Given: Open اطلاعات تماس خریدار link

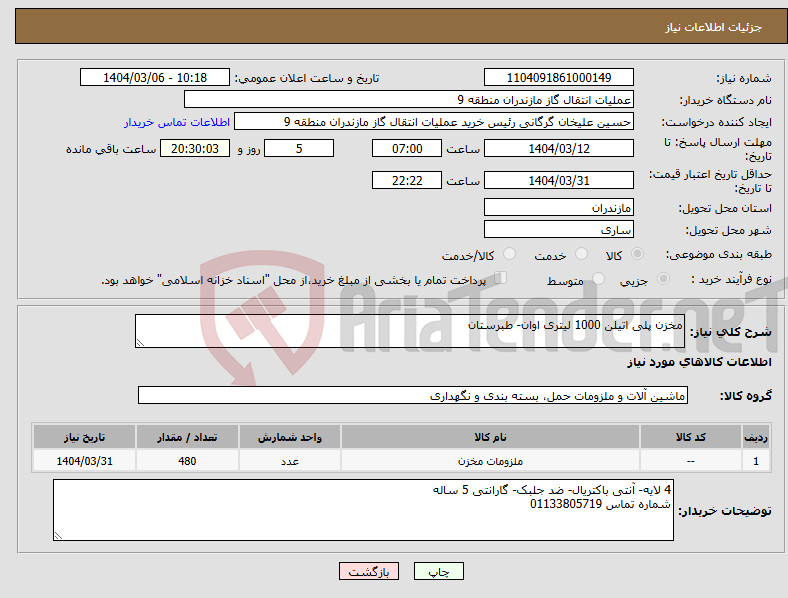Looking at the screenshot, I should (177, 122).
